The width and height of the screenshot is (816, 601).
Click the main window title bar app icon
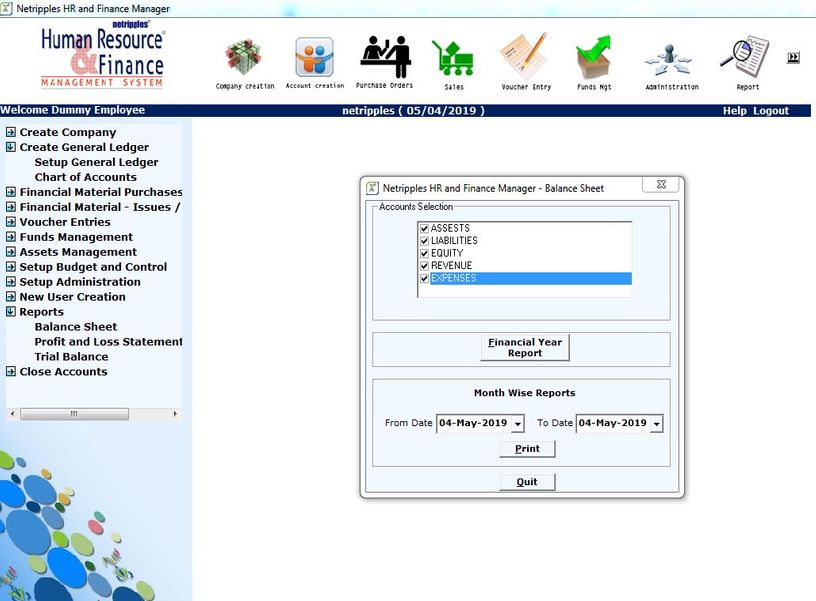coord(6,8)
